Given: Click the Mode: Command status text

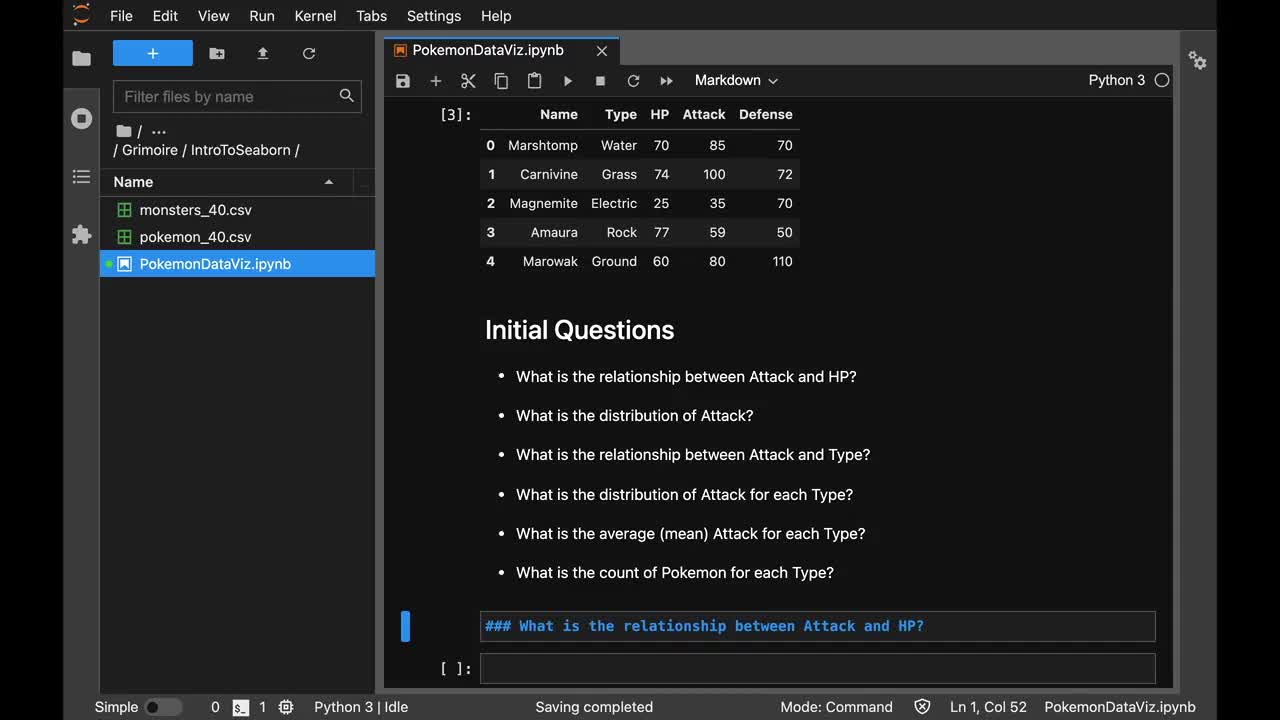Looking at the screenshot, I should 837,707.
